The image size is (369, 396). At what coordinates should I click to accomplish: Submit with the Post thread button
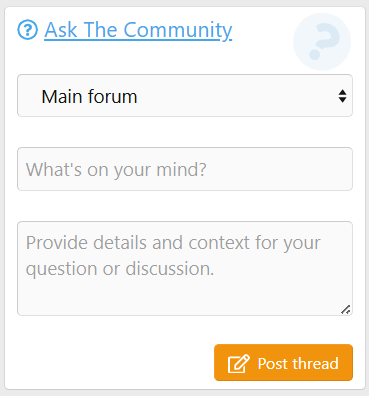click(x=283, y=363)
